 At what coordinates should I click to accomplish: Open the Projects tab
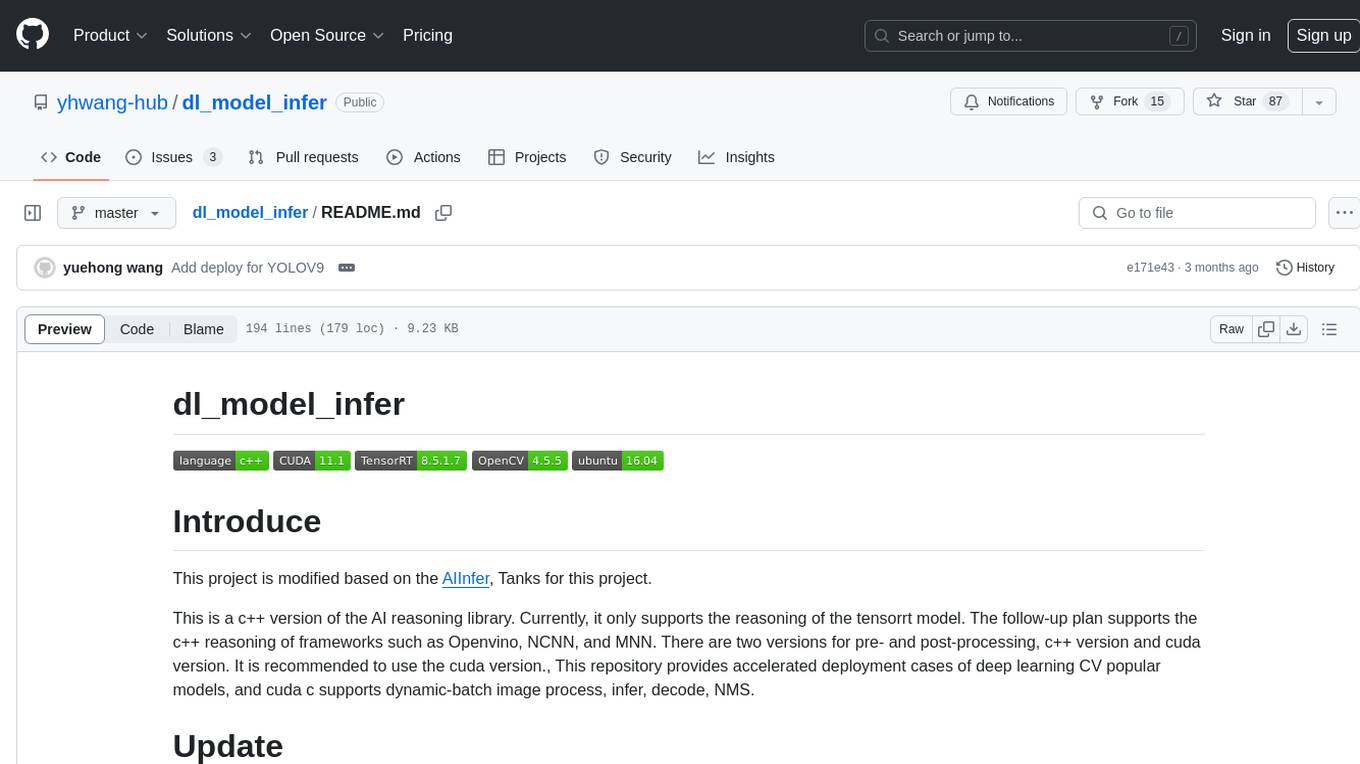tap(527, 157)
